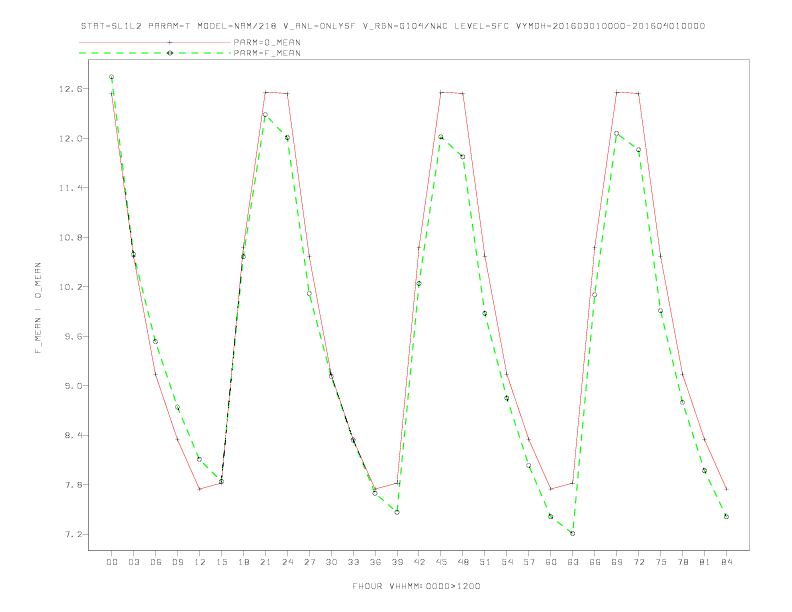Click the O_MEAN plus marker at hour 12
The image size is (792, 612).
pos(200,489)
